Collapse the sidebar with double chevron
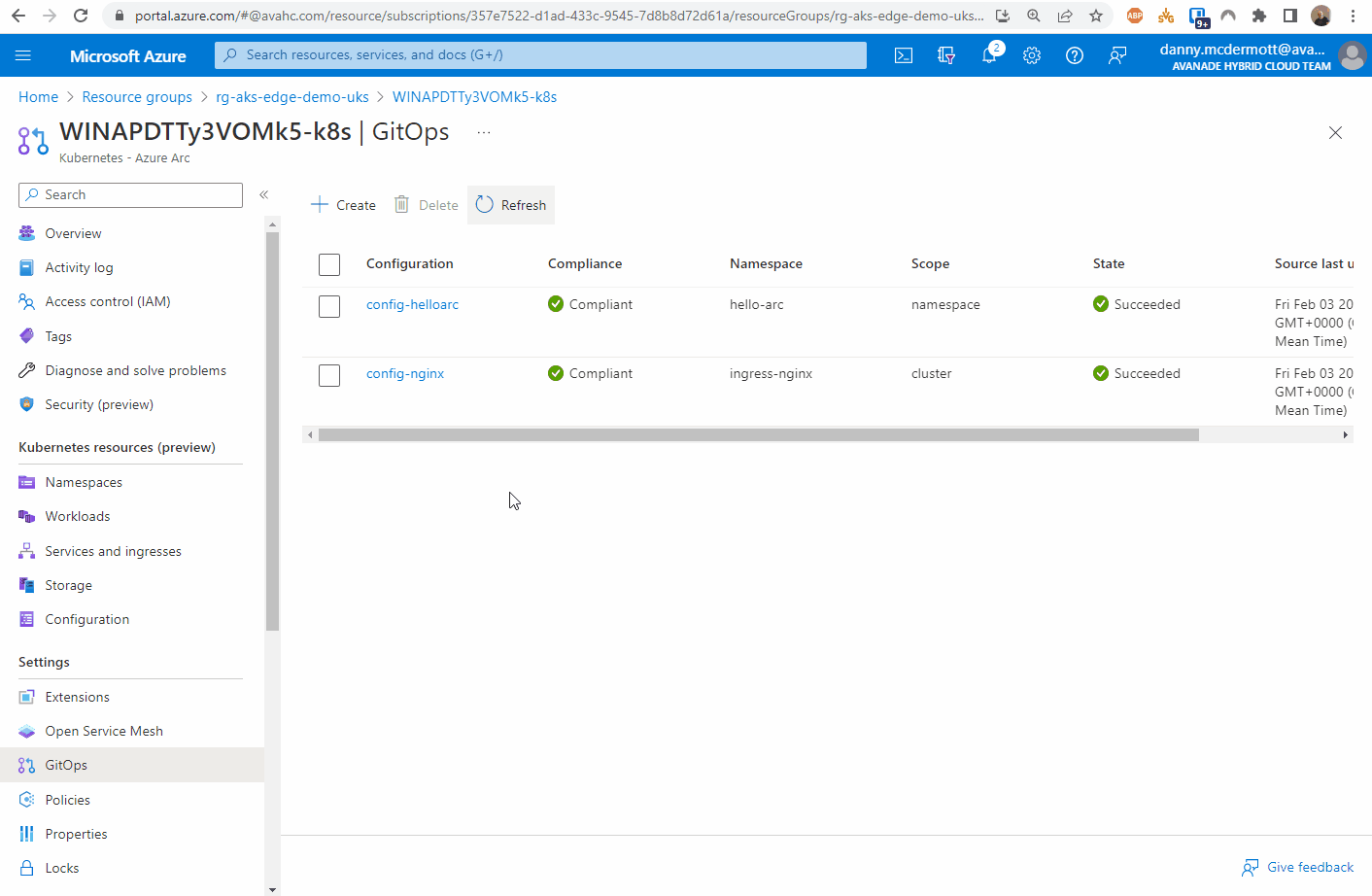Image resolution: width=1372 pixels, height=896 pixels. coord(263,195)
